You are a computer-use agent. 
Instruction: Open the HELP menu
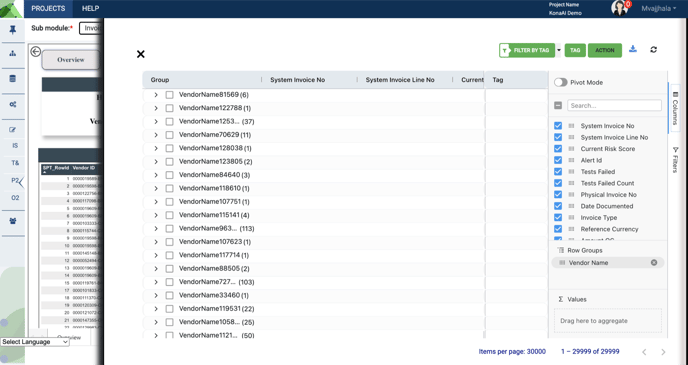coord(90,8)
